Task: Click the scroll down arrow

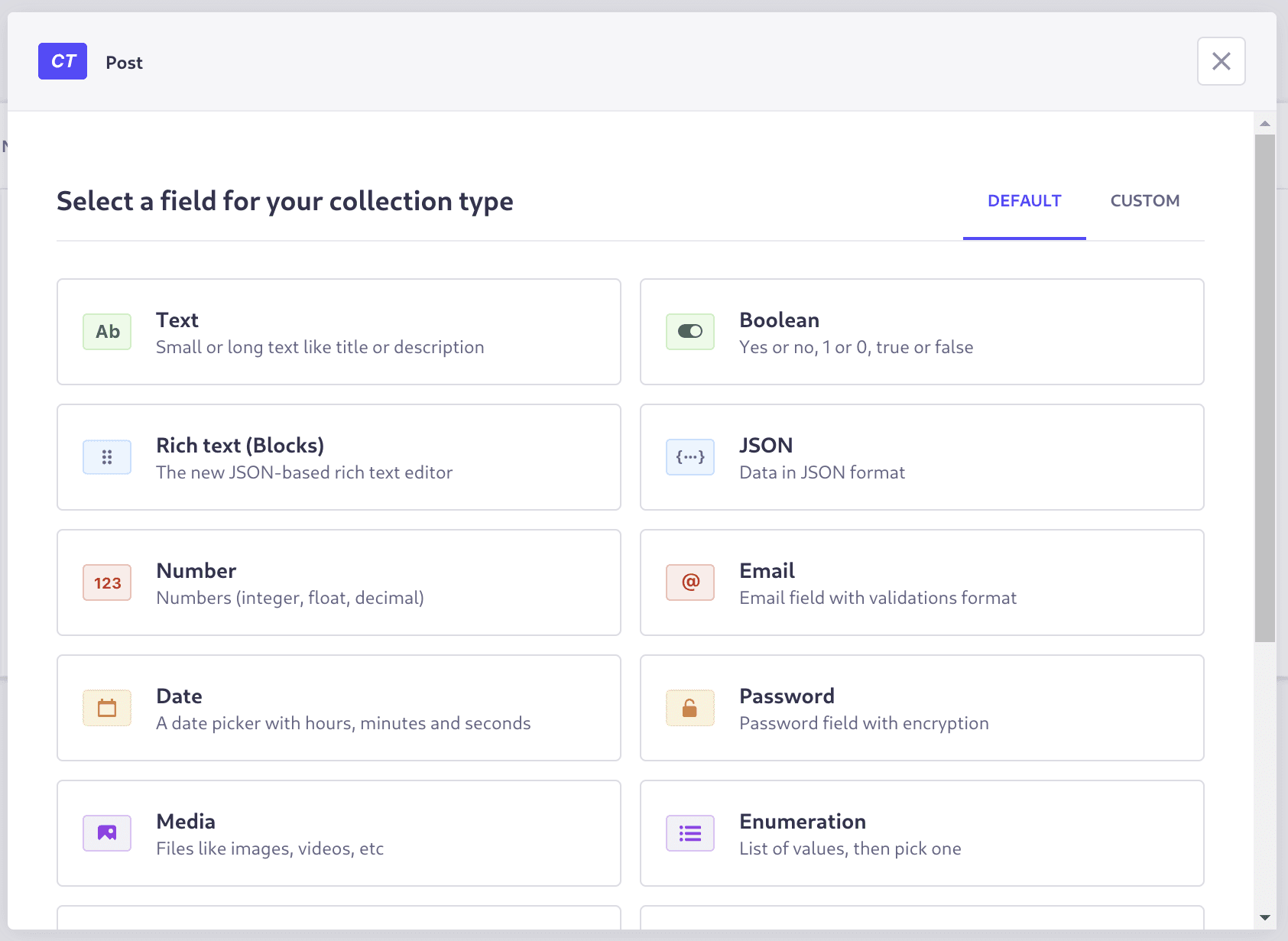Action: coord(1265,917)
